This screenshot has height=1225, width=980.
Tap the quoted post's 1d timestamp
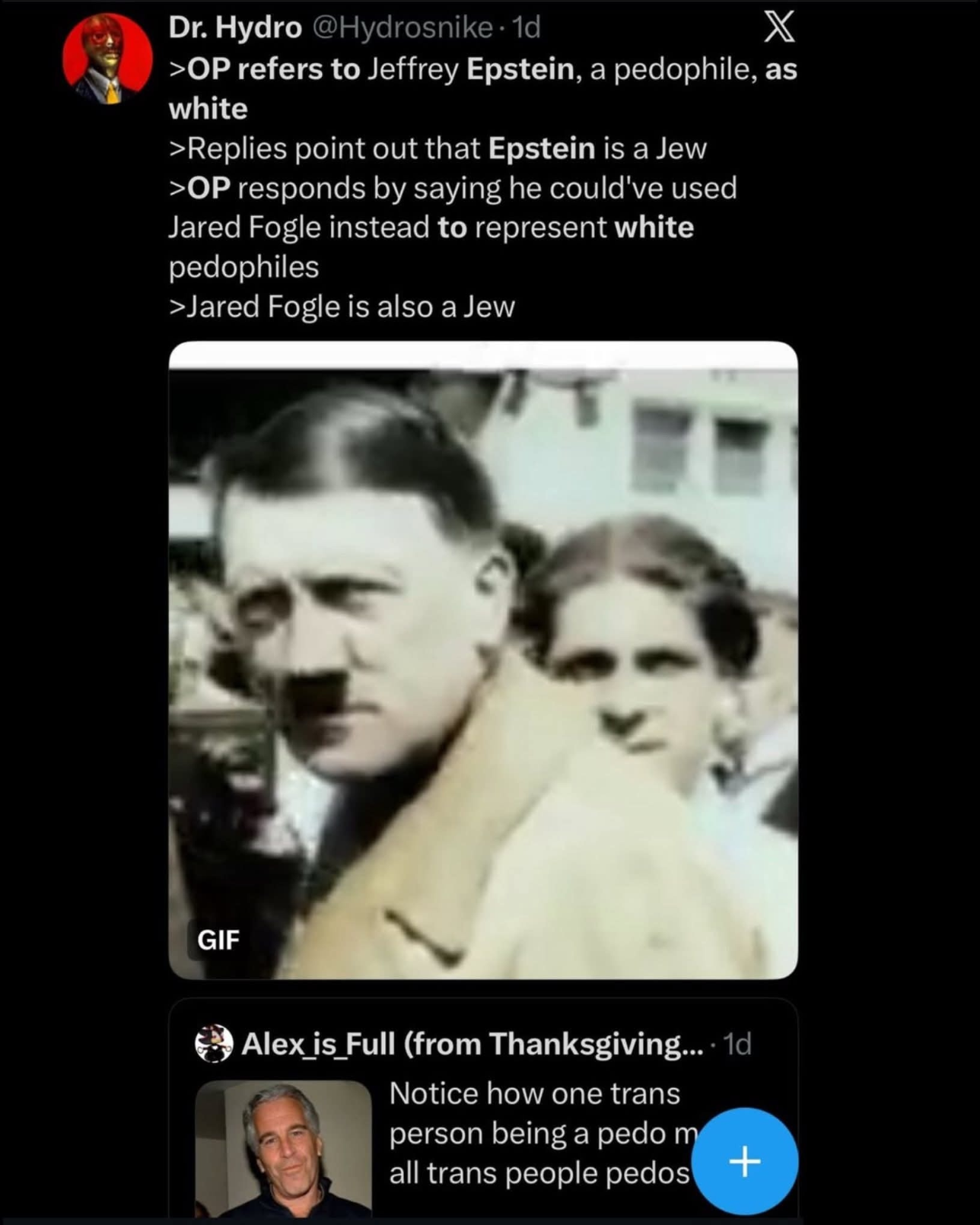click(737, 1044)
